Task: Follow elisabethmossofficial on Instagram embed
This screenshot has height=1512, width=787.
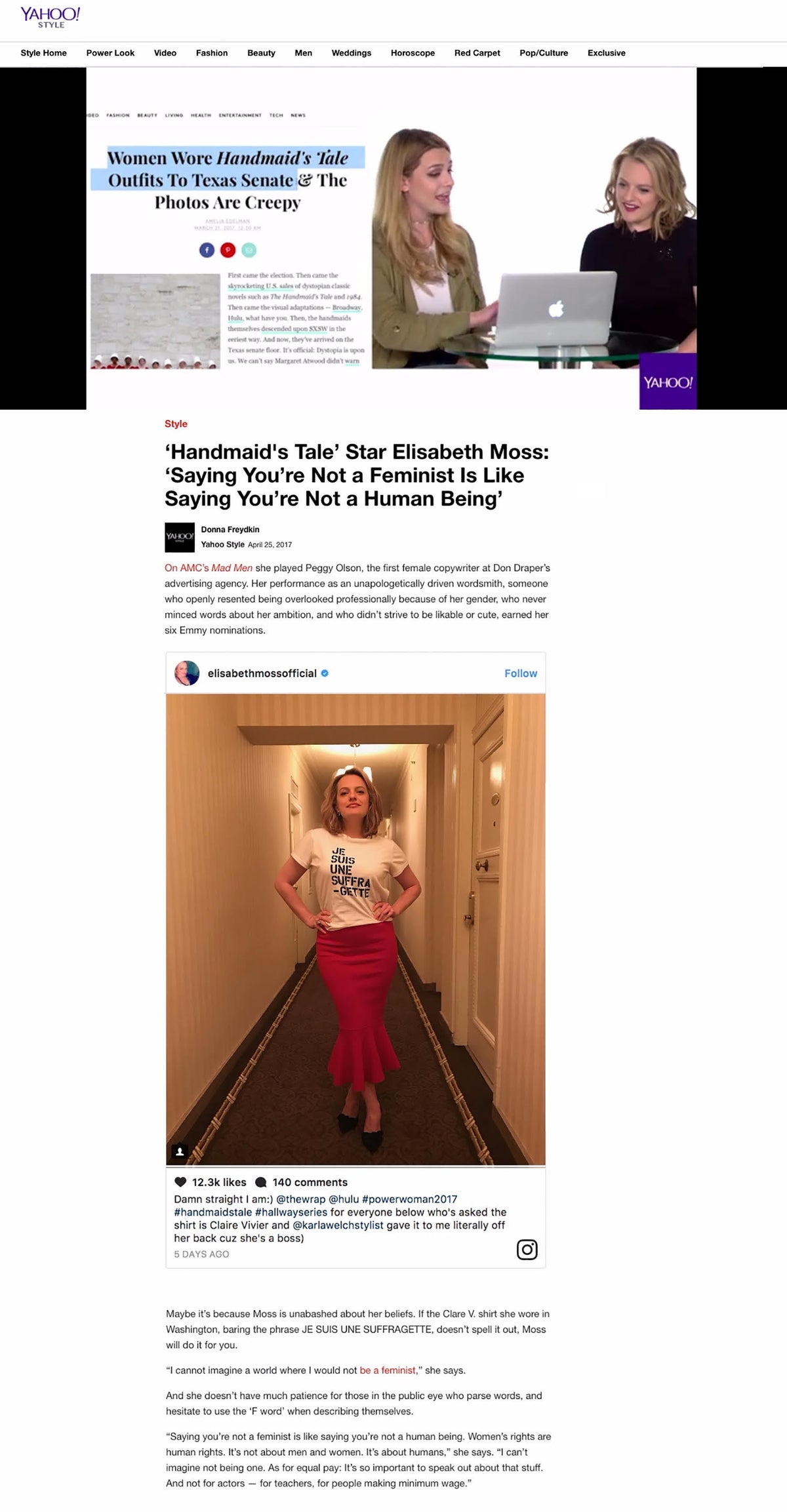Action: [x=521, y=673]
